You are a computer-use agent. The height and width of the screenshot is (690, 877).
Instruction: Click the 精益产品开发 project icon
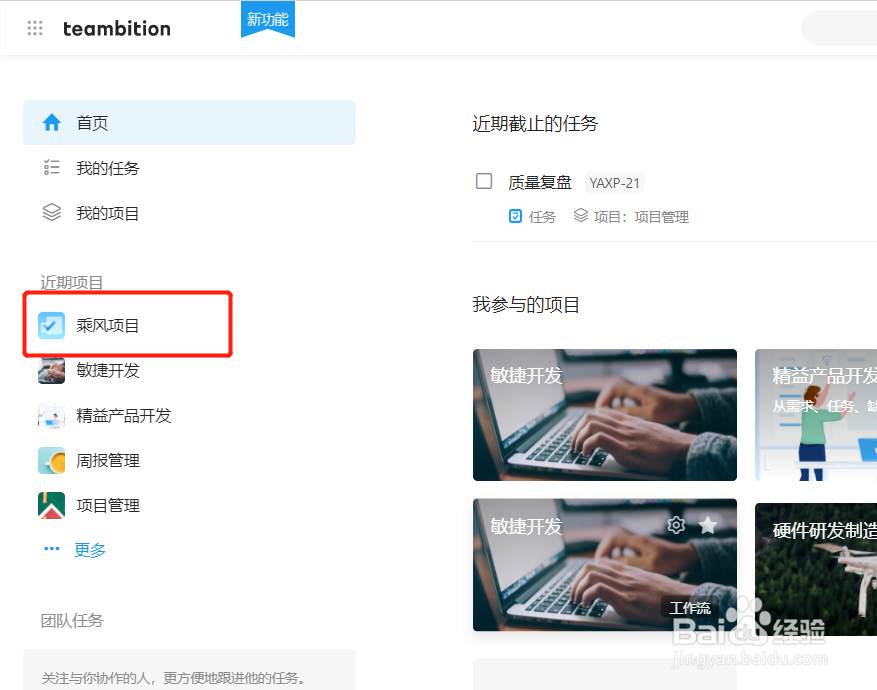50,415
